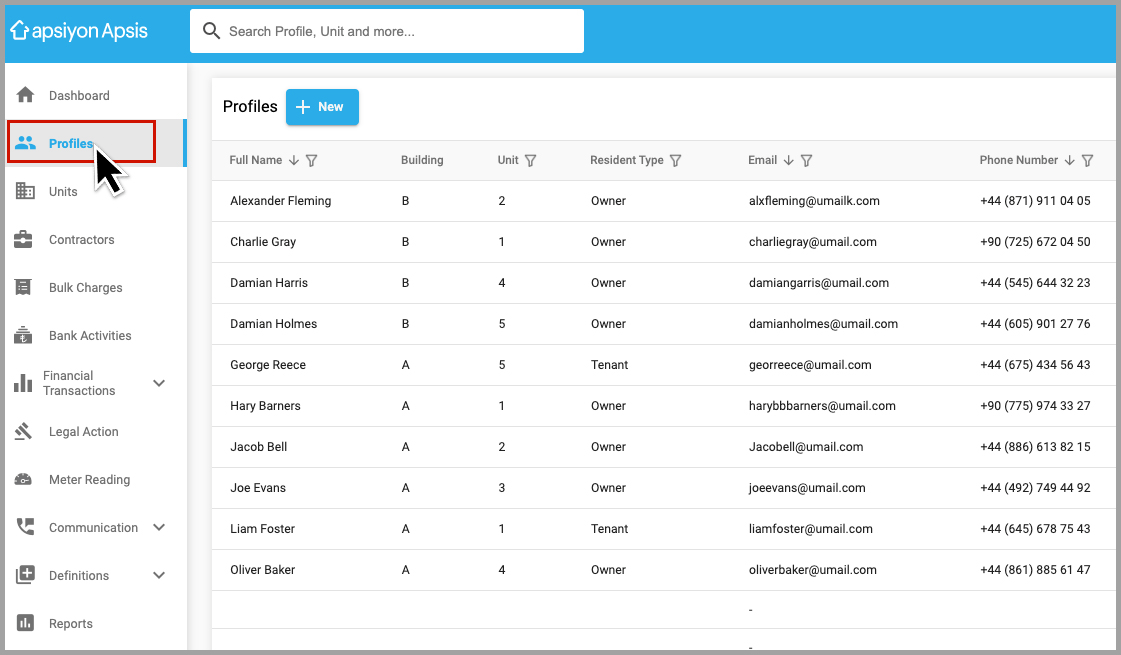The height and width of the screenshot is (655, 1121).
Task: Click the Meter Reading gauge icon
Action: (x=24, y=479)
